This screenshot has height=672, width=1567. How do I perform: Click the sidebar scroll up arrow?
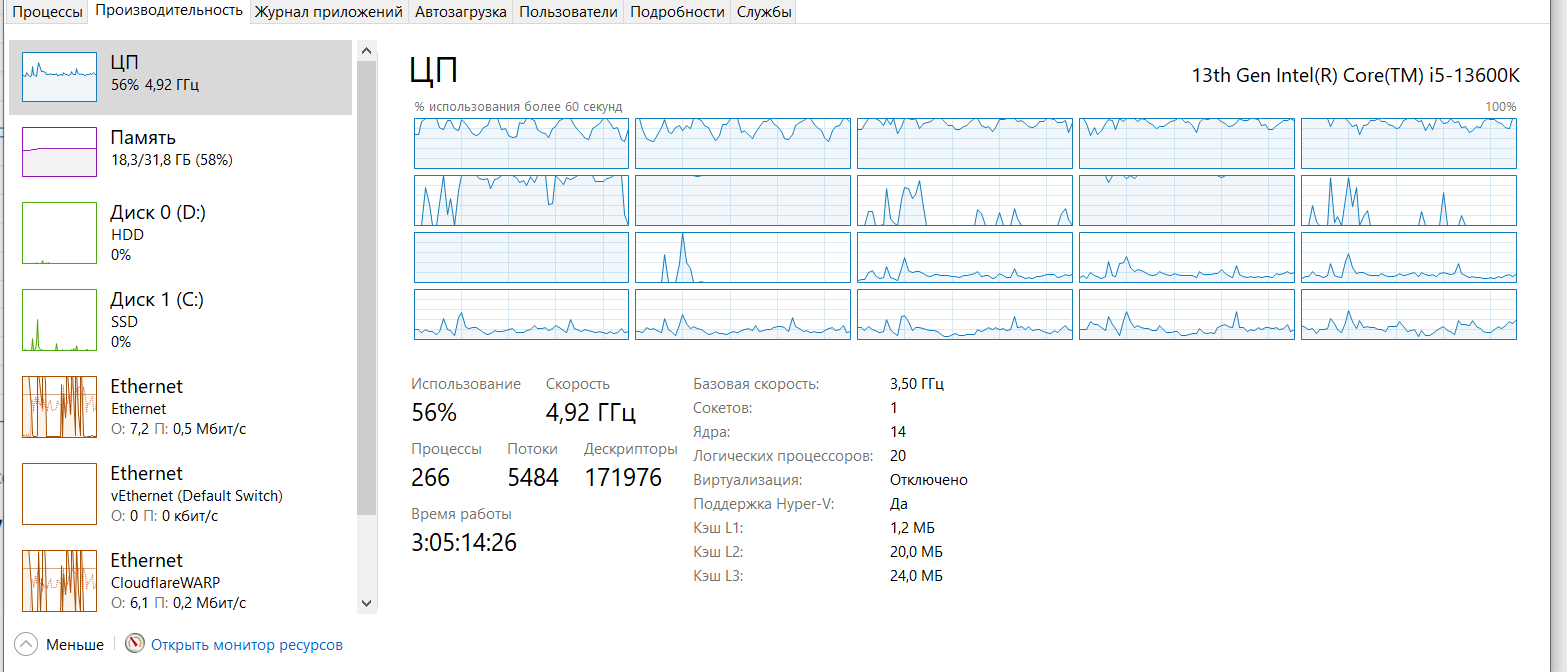click(366, 50)
